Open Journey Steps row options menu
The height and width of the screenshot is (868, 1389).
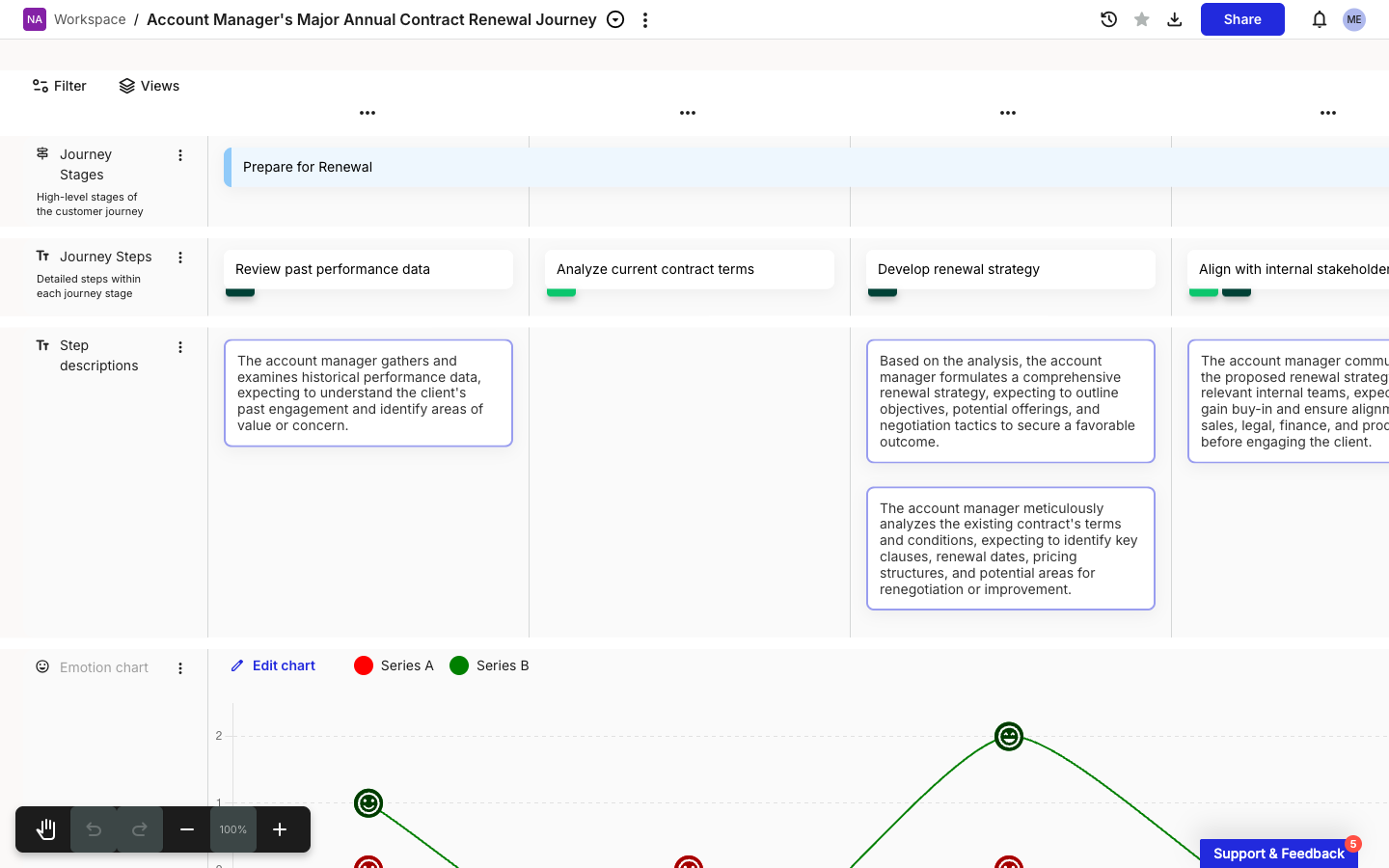coord(180,258)
